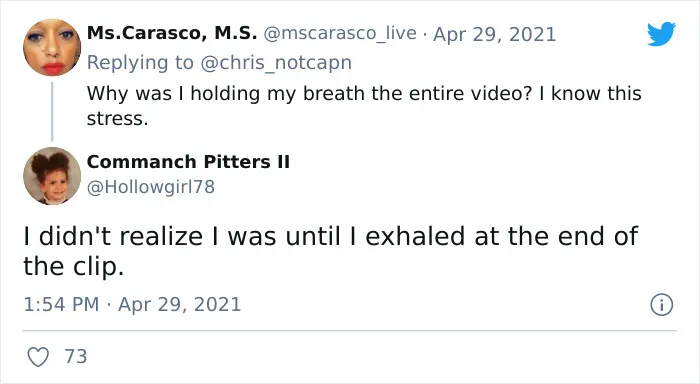The width and height of the screenshot is (700, 384).
Task: Open the 1:54 PM · Apr 29, 2021 timestamp
Action: [x=132, y=305]
